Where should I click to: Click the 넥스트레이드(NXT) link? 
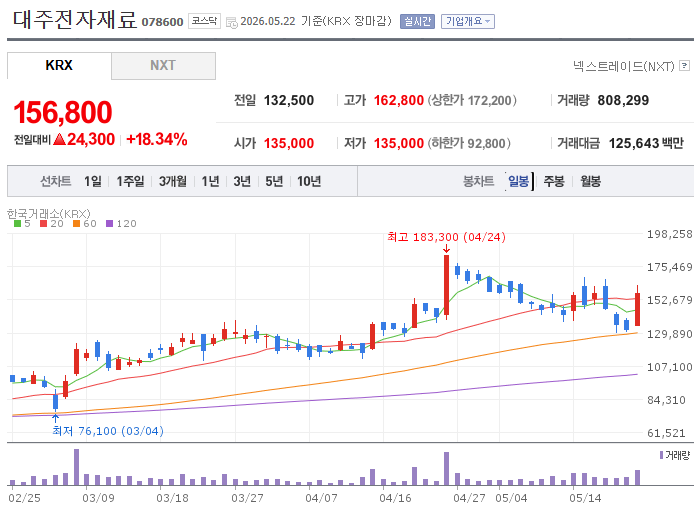[623, 66]
